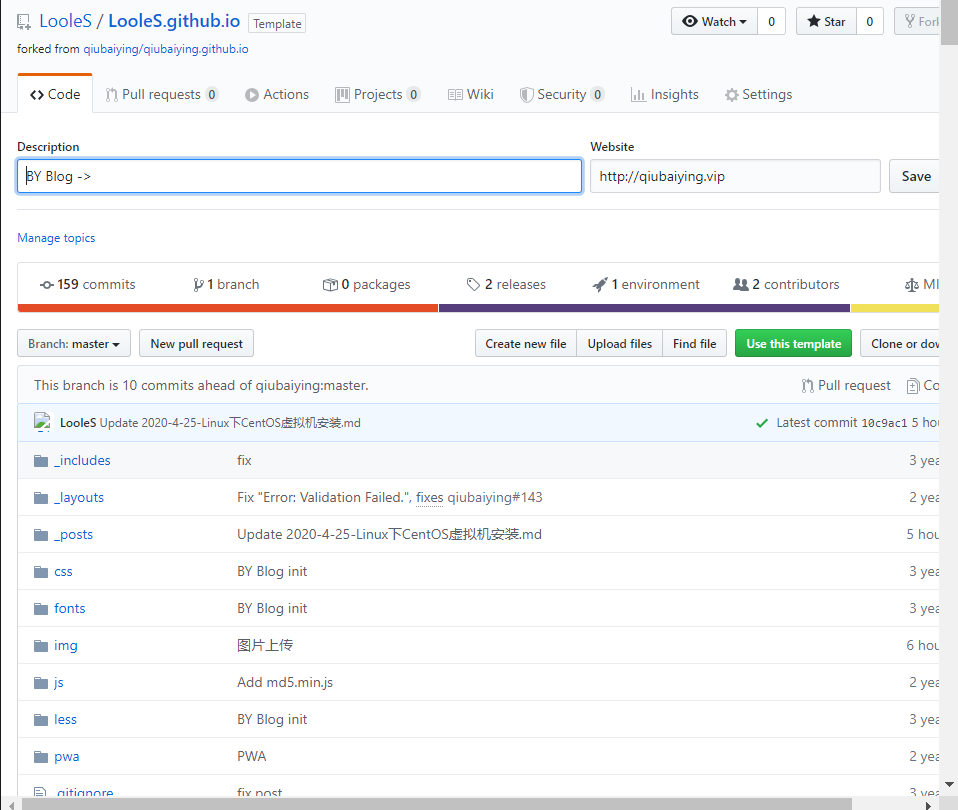Switch to the Code tab
Viewport: 958px width, 810px height.
[55, 94]
